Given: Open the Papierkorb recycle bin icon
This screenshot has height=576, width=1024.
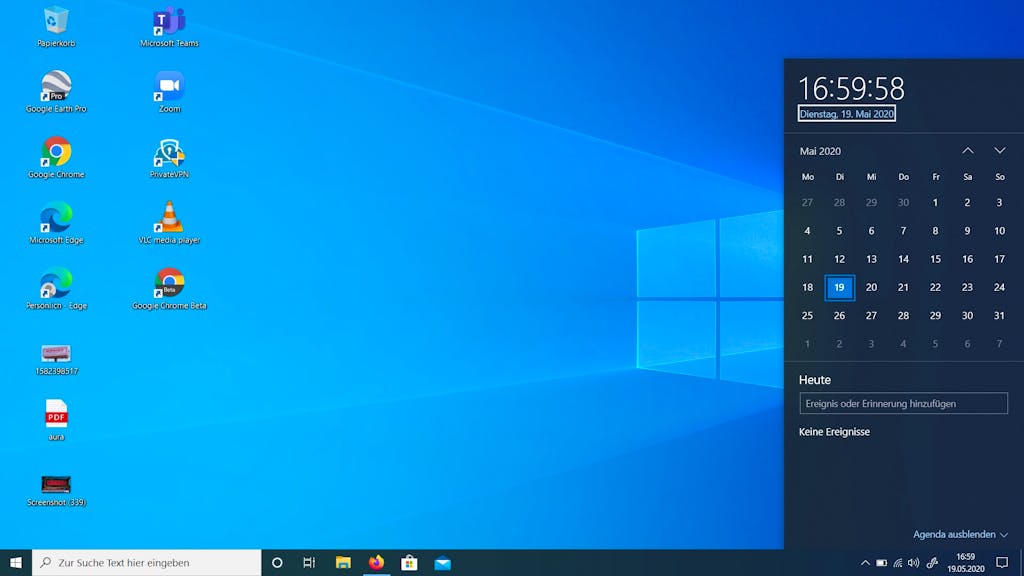Looking at the screenshot, I should tap(56, 27).
